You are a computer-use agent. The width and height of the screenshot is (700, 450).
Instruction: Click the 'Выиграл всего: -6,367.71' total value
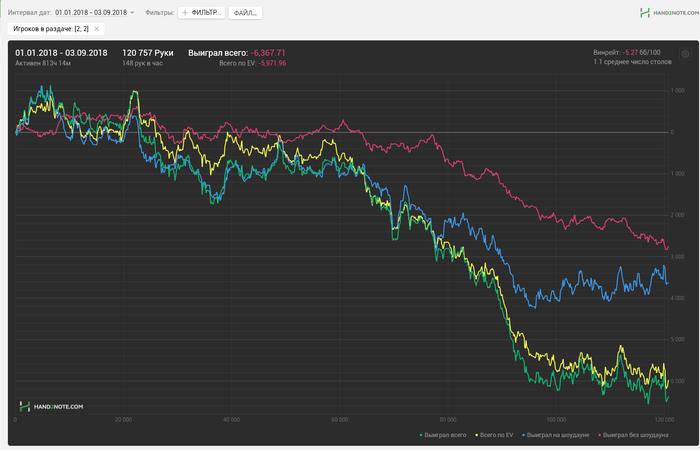coord(237,53)
